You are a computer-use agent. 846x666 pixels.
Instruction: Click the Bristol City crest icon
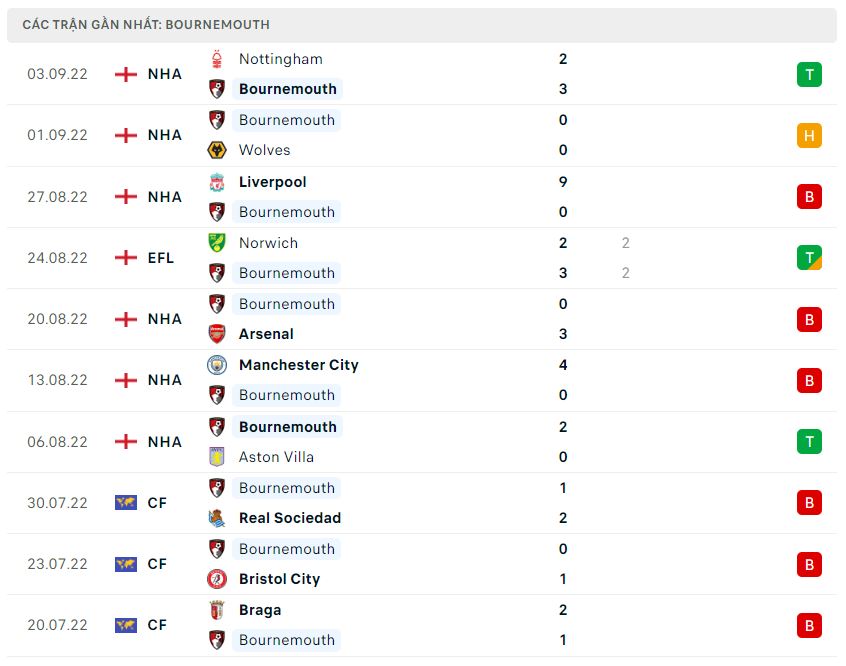point(217,579)
